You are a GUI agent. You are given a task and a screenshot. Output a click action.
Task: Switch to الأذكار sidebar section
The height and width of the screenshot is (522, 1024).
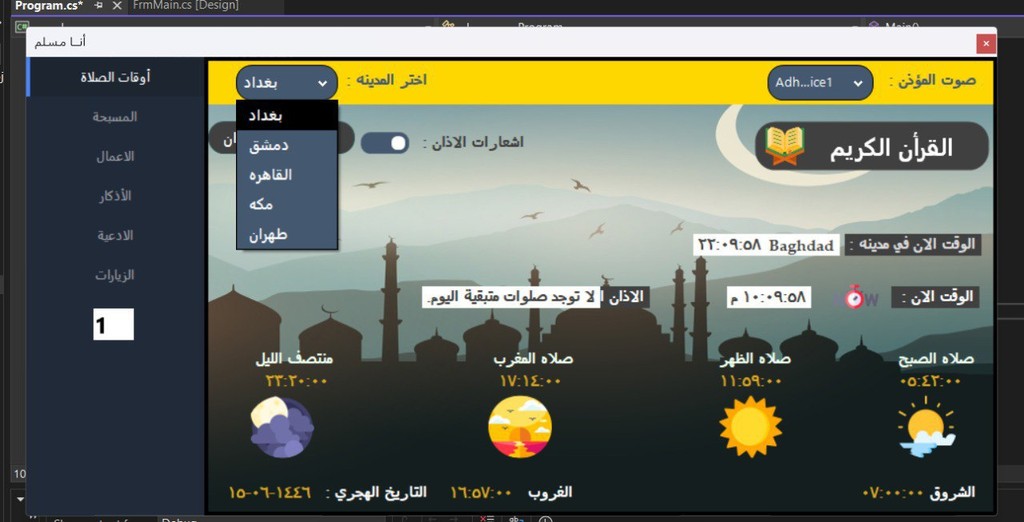tap(116, 196)
